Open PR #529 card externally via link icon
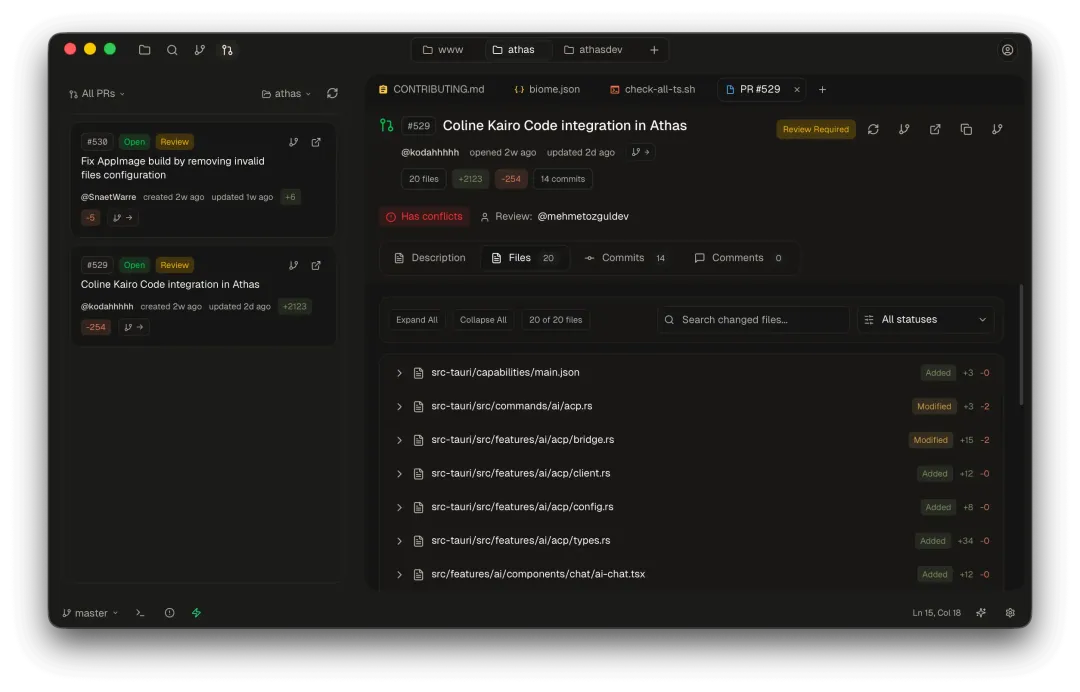This screenshot has width=1080, height=692. pos(316,265)
